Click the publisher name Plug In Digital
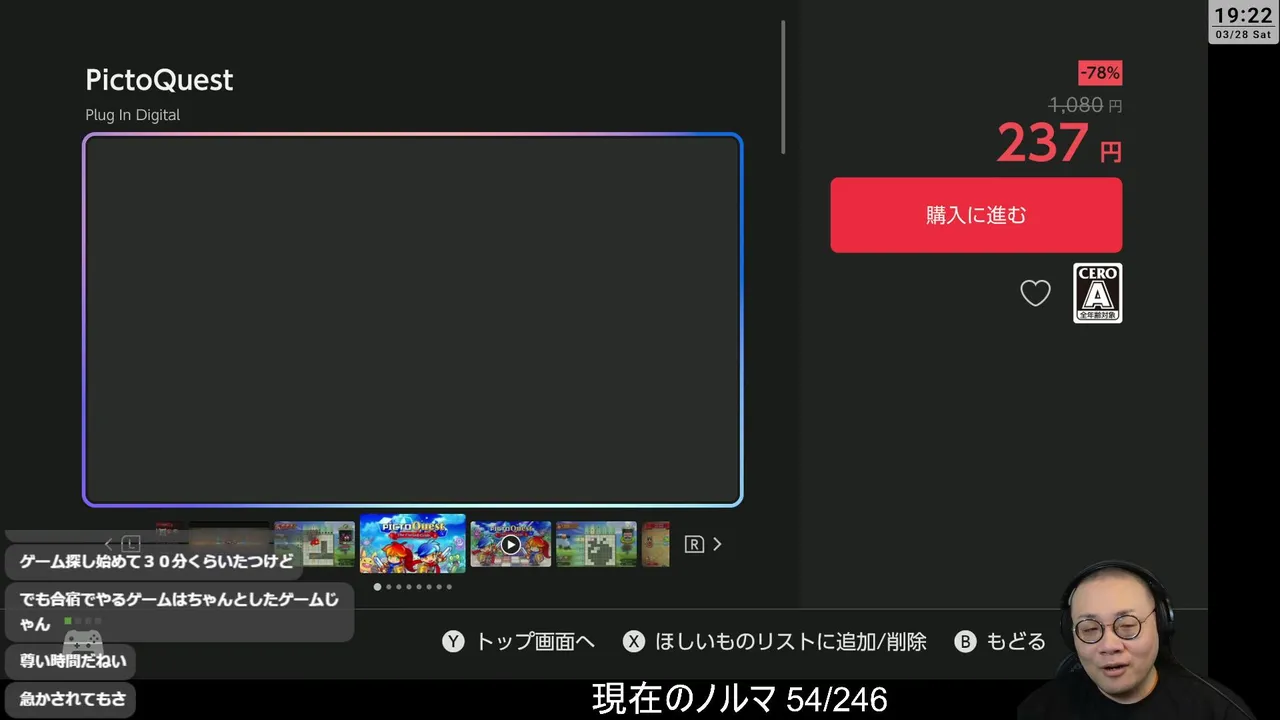Screen dimensions: 1280x720 tap(133, 115)
